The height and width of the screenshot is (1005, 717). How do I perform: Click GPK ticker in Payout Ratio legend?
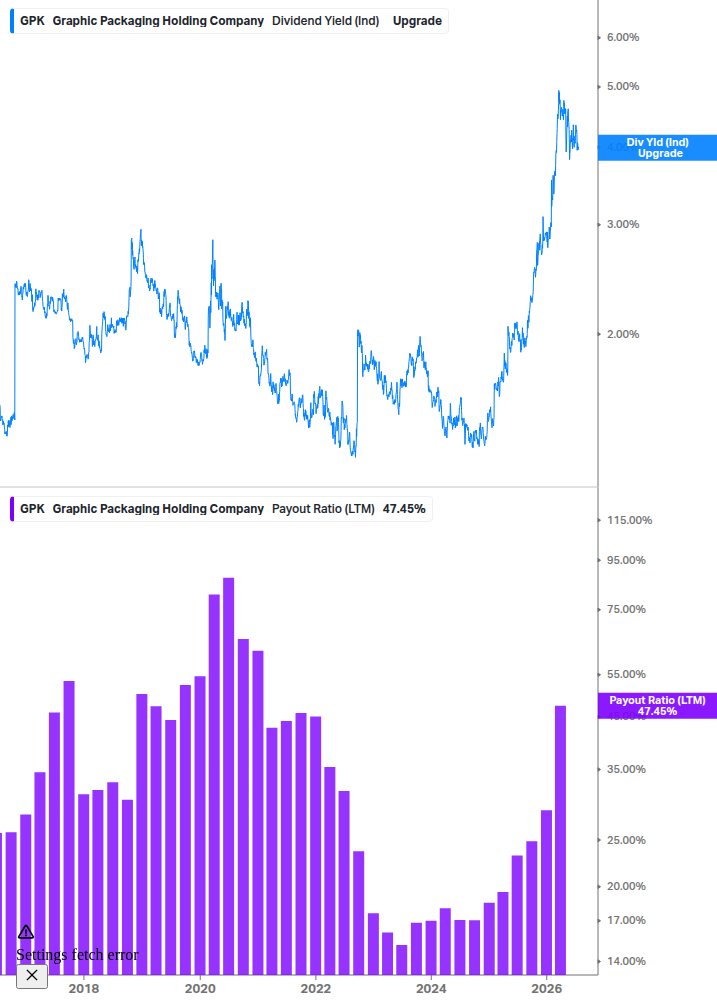32,509
